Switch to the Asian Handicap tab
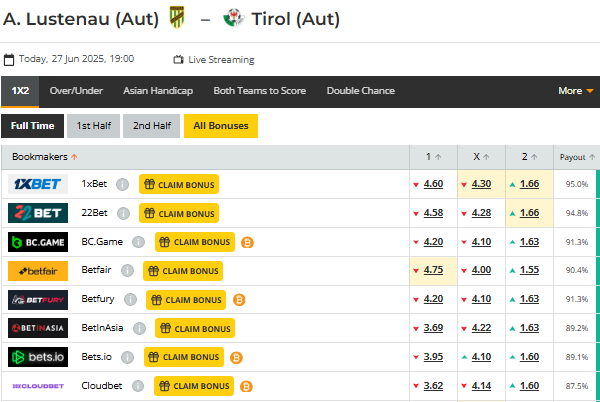 158,91
